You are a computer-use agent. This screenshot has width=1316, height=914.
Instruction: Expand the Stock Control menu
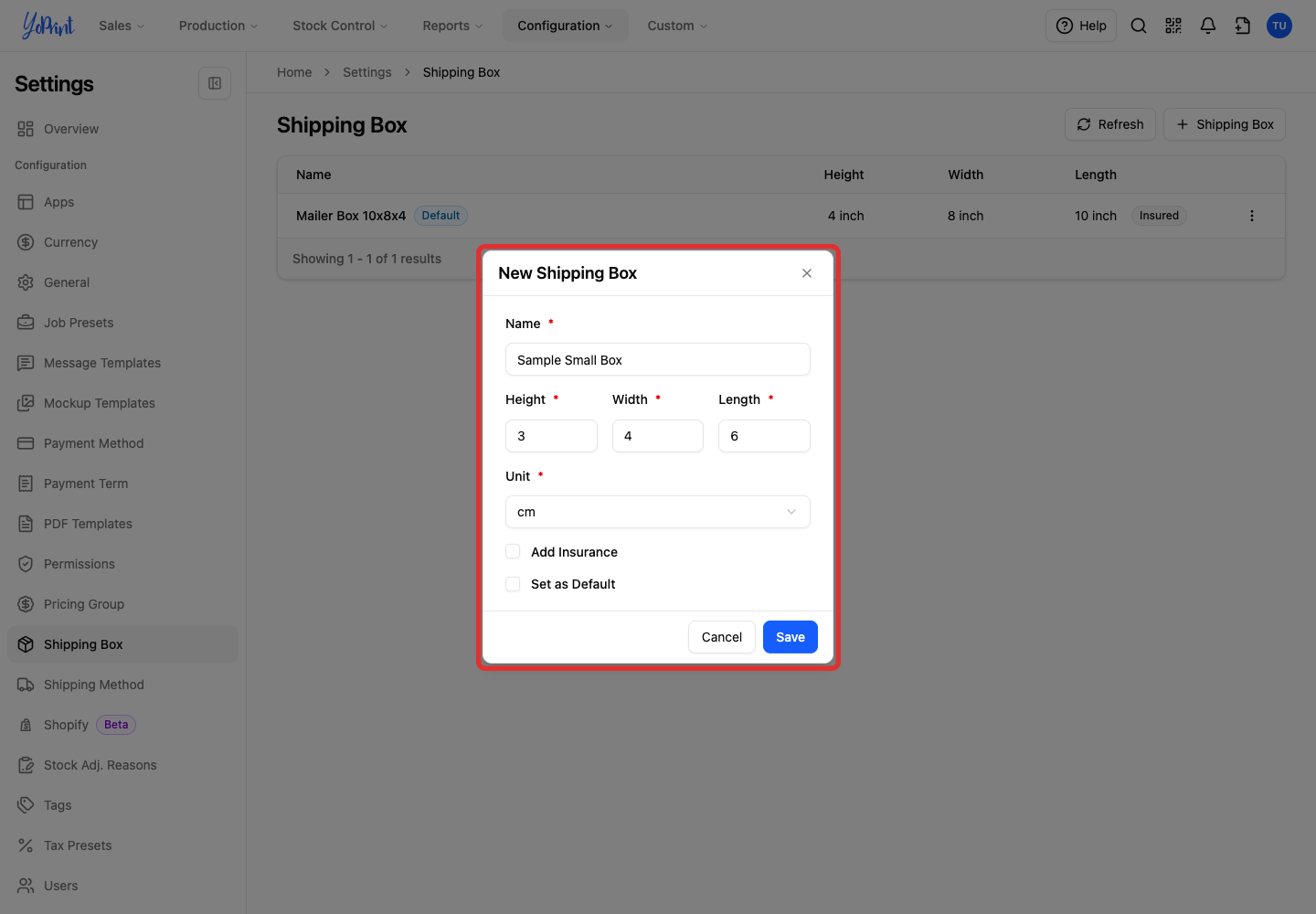click(340, 26)
